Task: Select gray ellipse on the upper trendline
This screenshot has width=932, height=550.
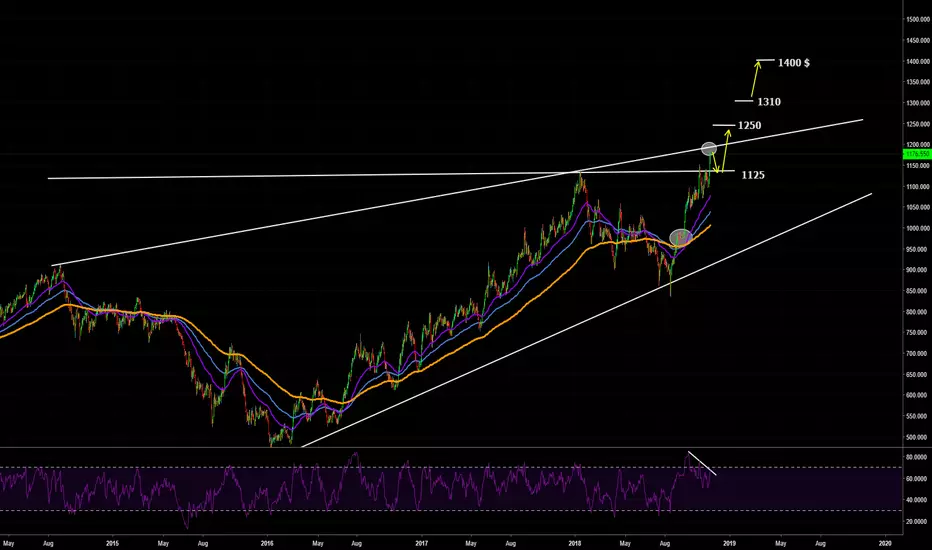Action: [709, 149]
